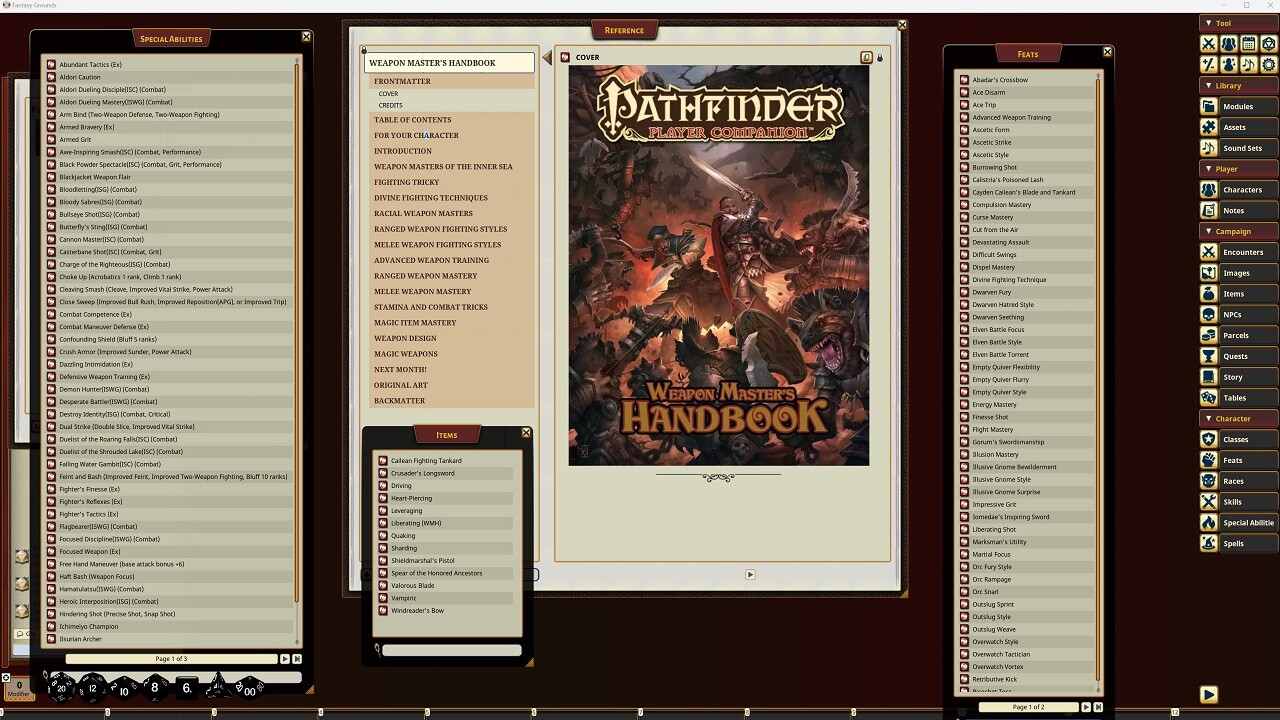Expand FRONTMATTER in the table of contents
Viewport: 1280px width, 720px height.
point(403,80)
